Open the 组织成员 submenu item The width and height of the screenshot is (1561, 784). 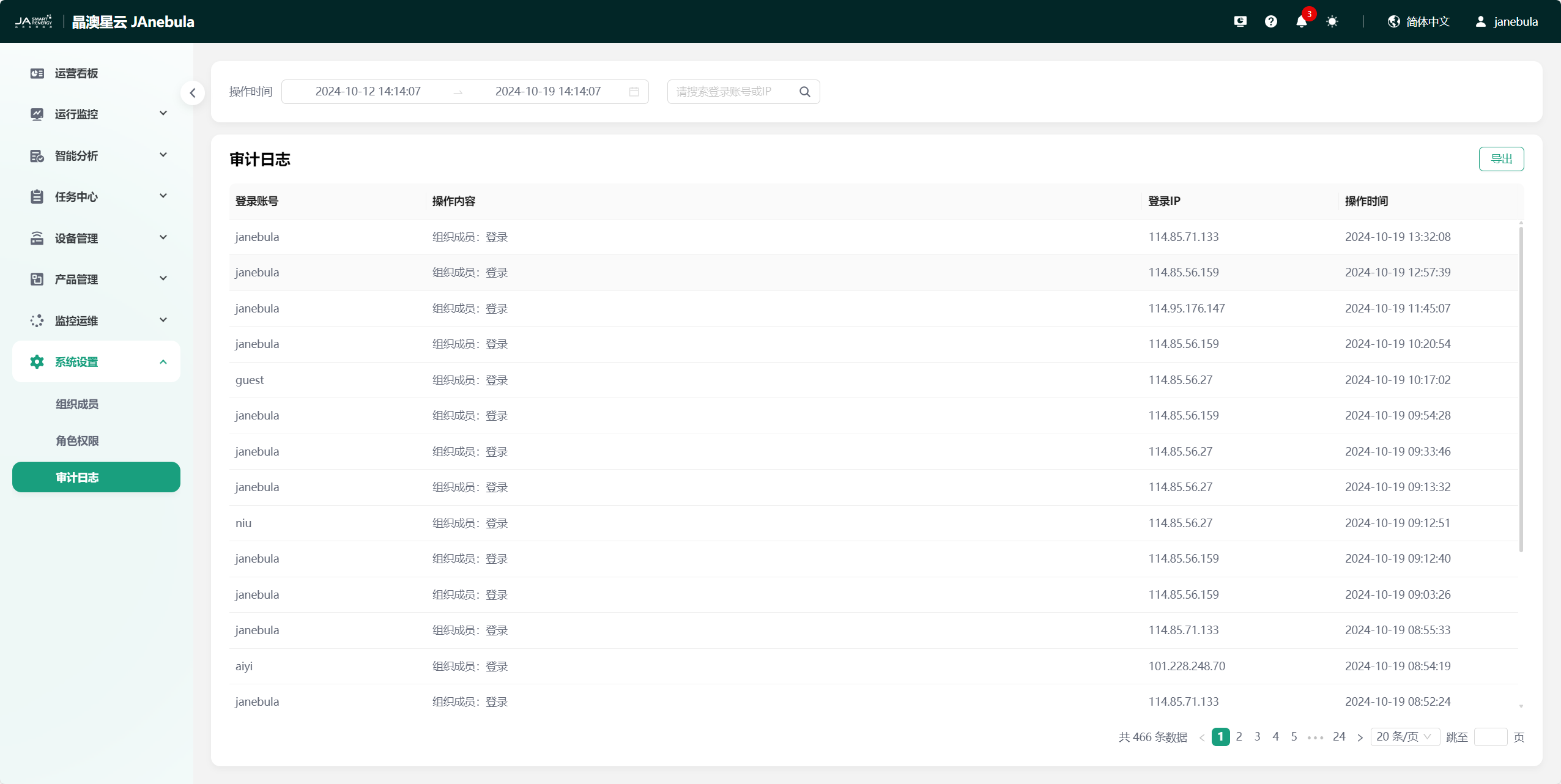click(x=77, y=404)
